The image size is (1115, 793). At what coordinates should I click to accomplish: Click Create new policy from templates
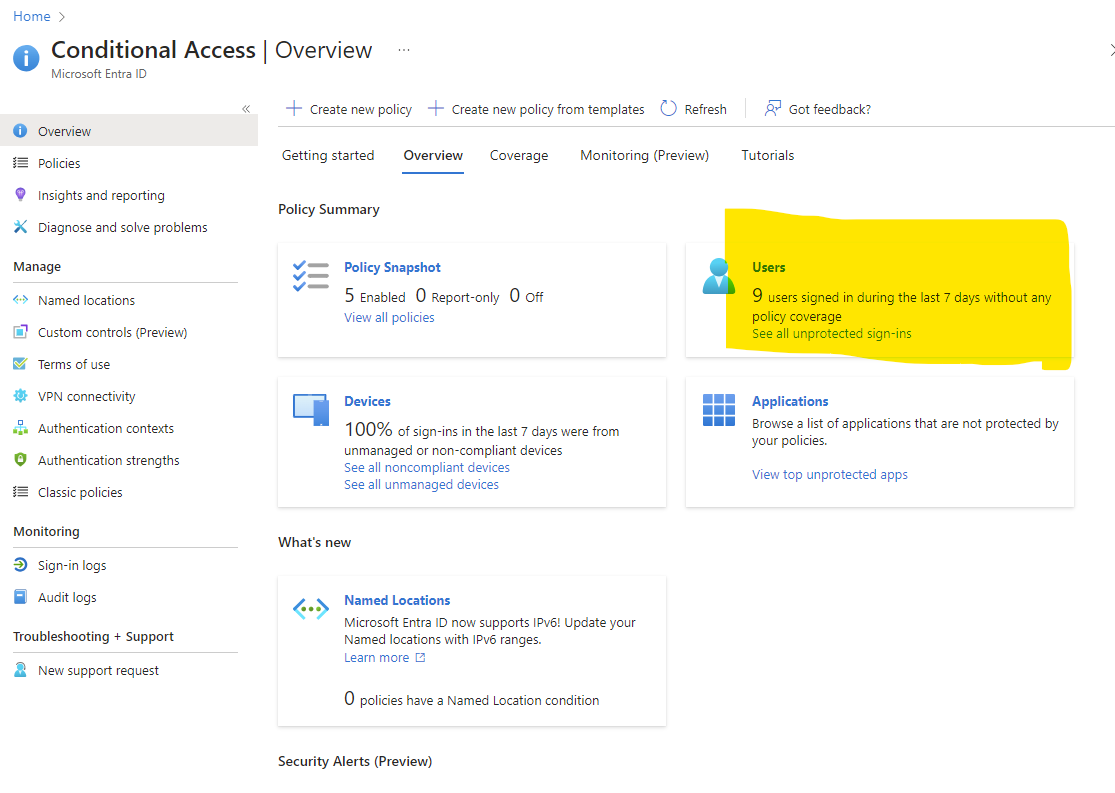(536, 109)
